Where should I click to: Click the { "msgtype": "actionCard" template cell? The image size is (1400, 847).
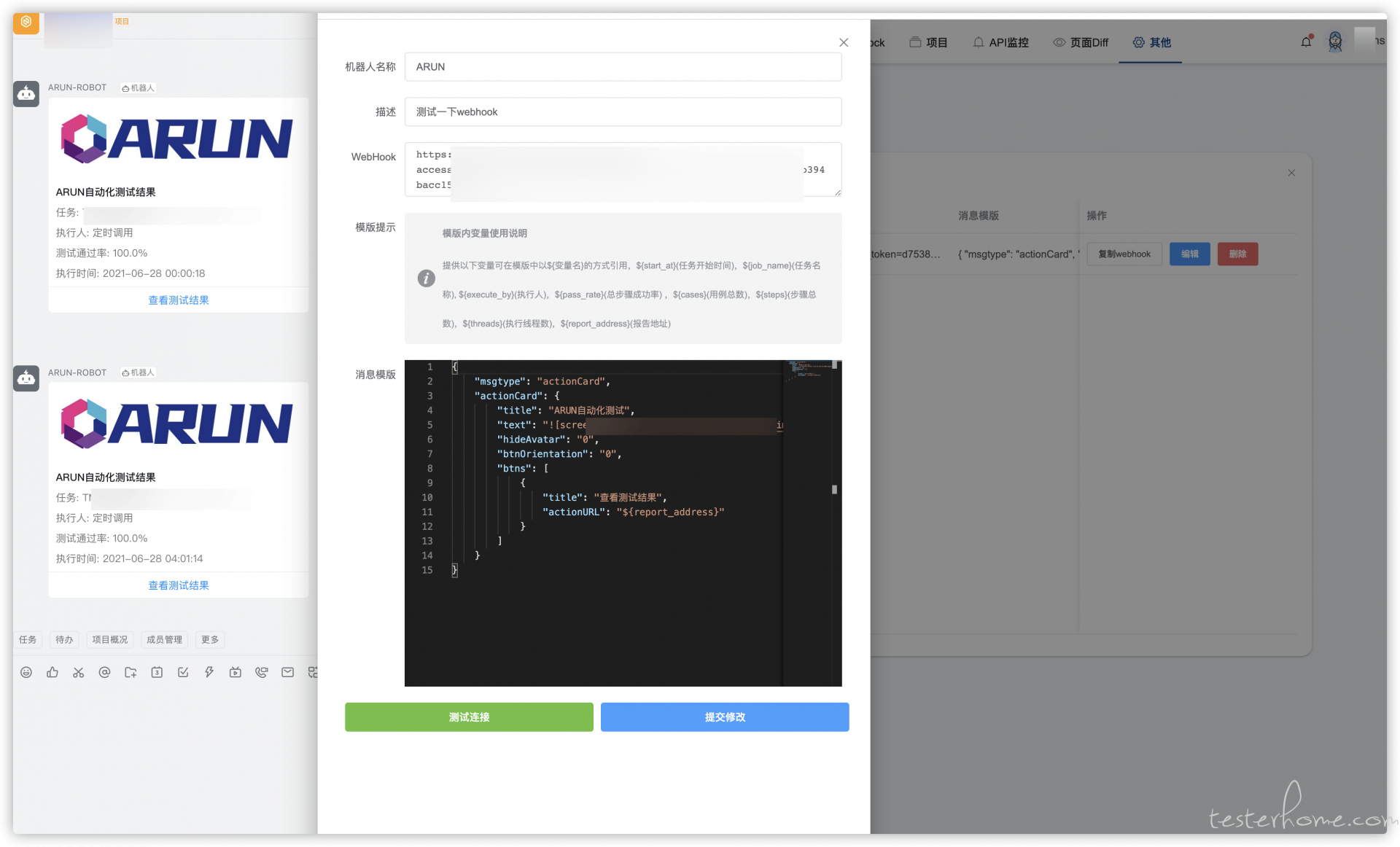pos(1019,254)
